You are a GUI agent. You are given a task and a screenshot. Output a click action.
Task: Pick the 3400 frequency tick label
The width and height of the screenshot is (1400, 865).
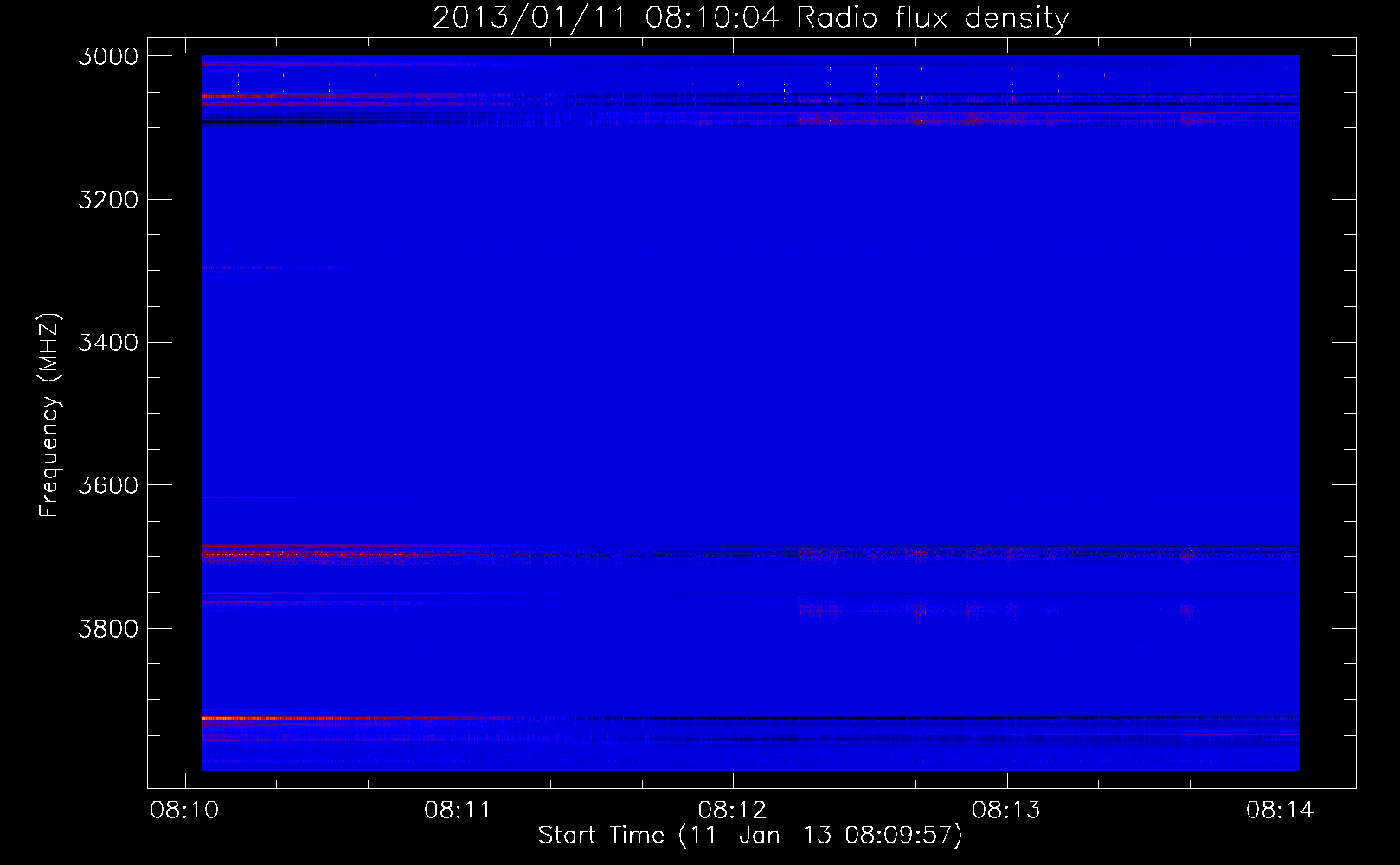[x=108, y=343]
